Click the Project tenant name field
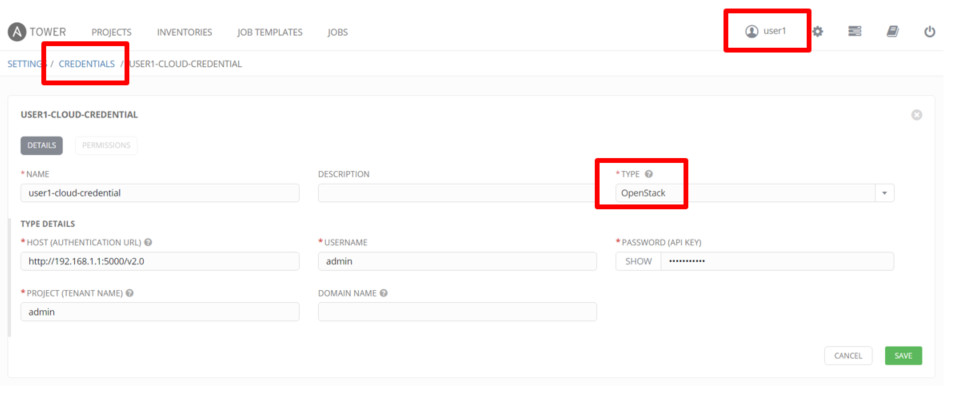Viewport: 960px width, 400px height. [x=160, y=311]
